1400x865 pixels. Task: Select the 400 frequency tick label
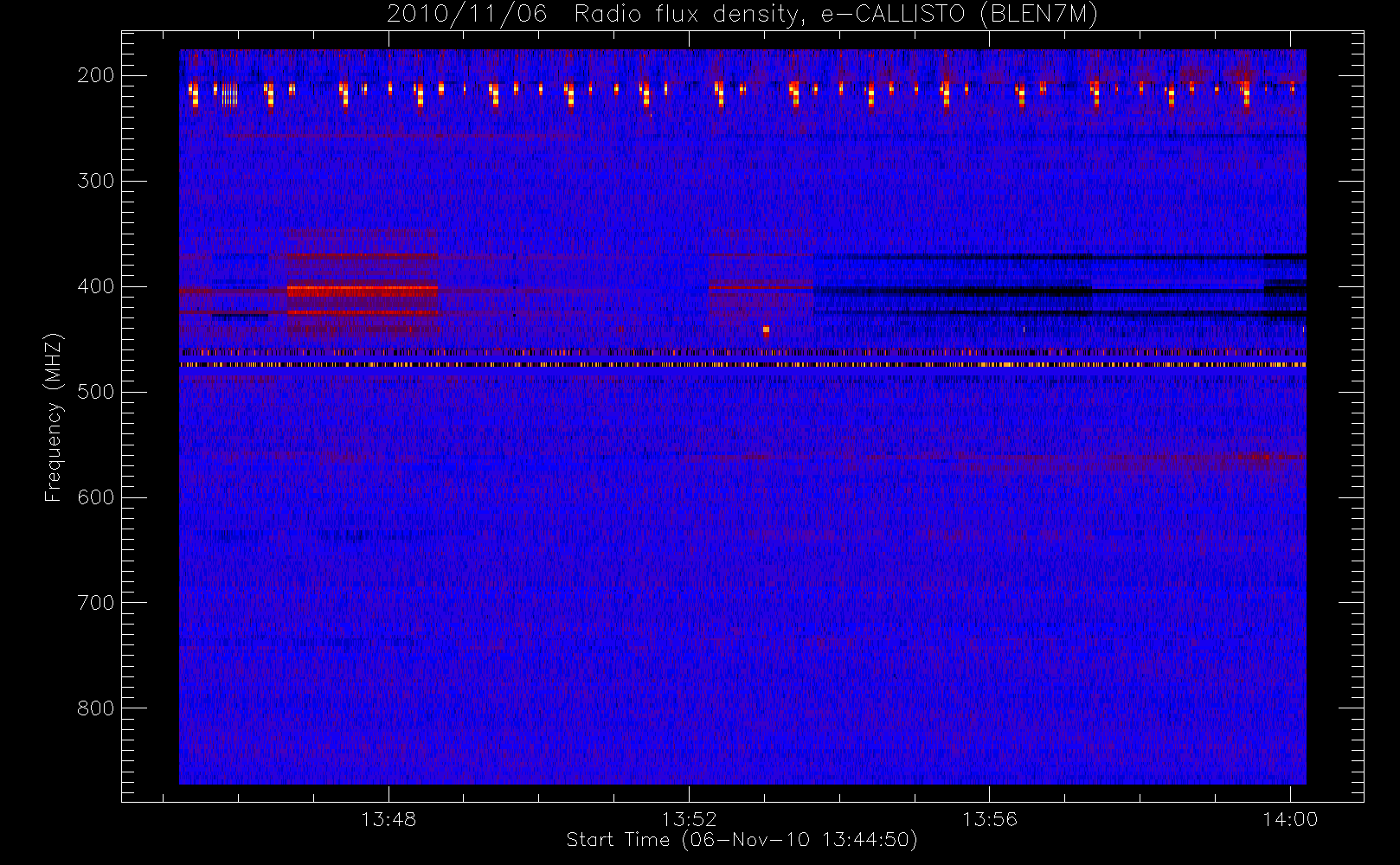pyautogui.click(x=96, y=286)
